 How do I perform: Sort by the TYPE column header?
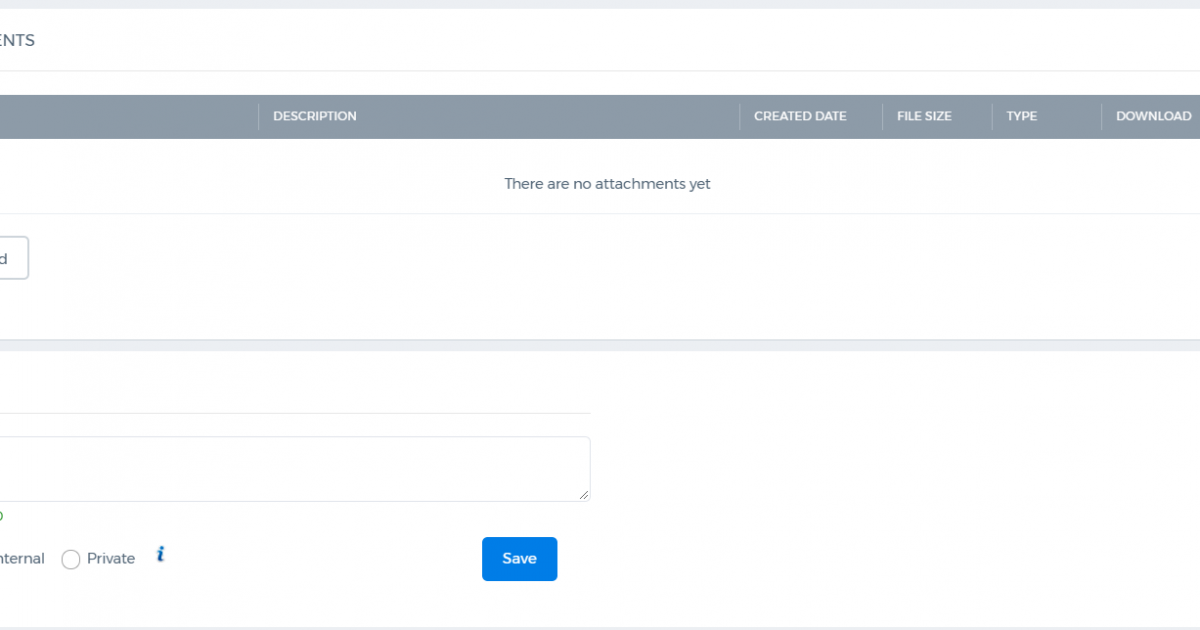click(1022, 116)
